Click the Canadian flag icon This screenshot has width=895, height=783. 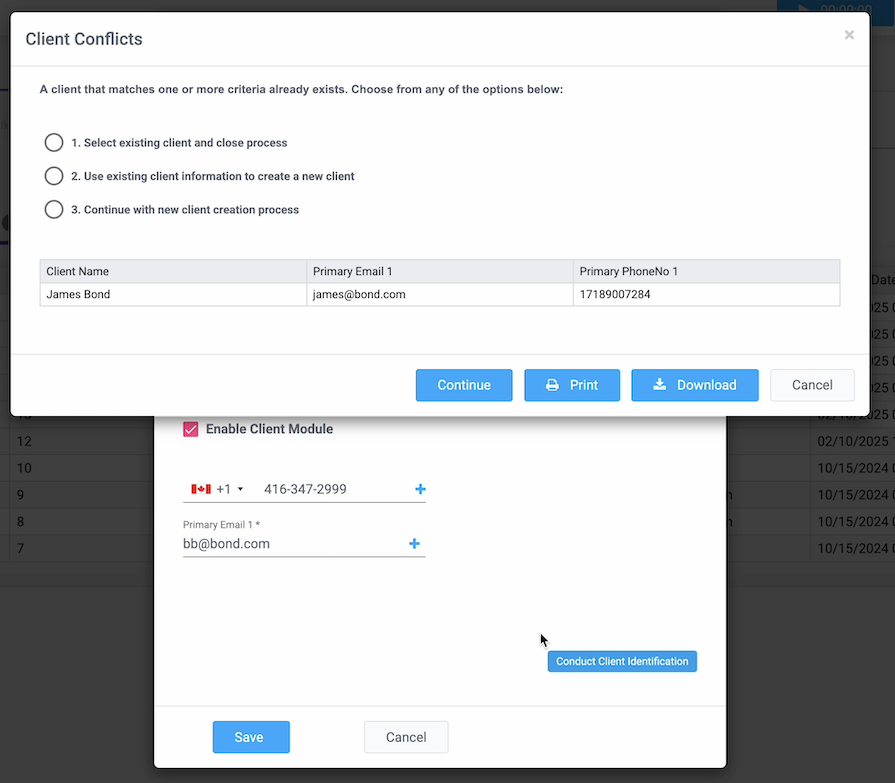200,489
